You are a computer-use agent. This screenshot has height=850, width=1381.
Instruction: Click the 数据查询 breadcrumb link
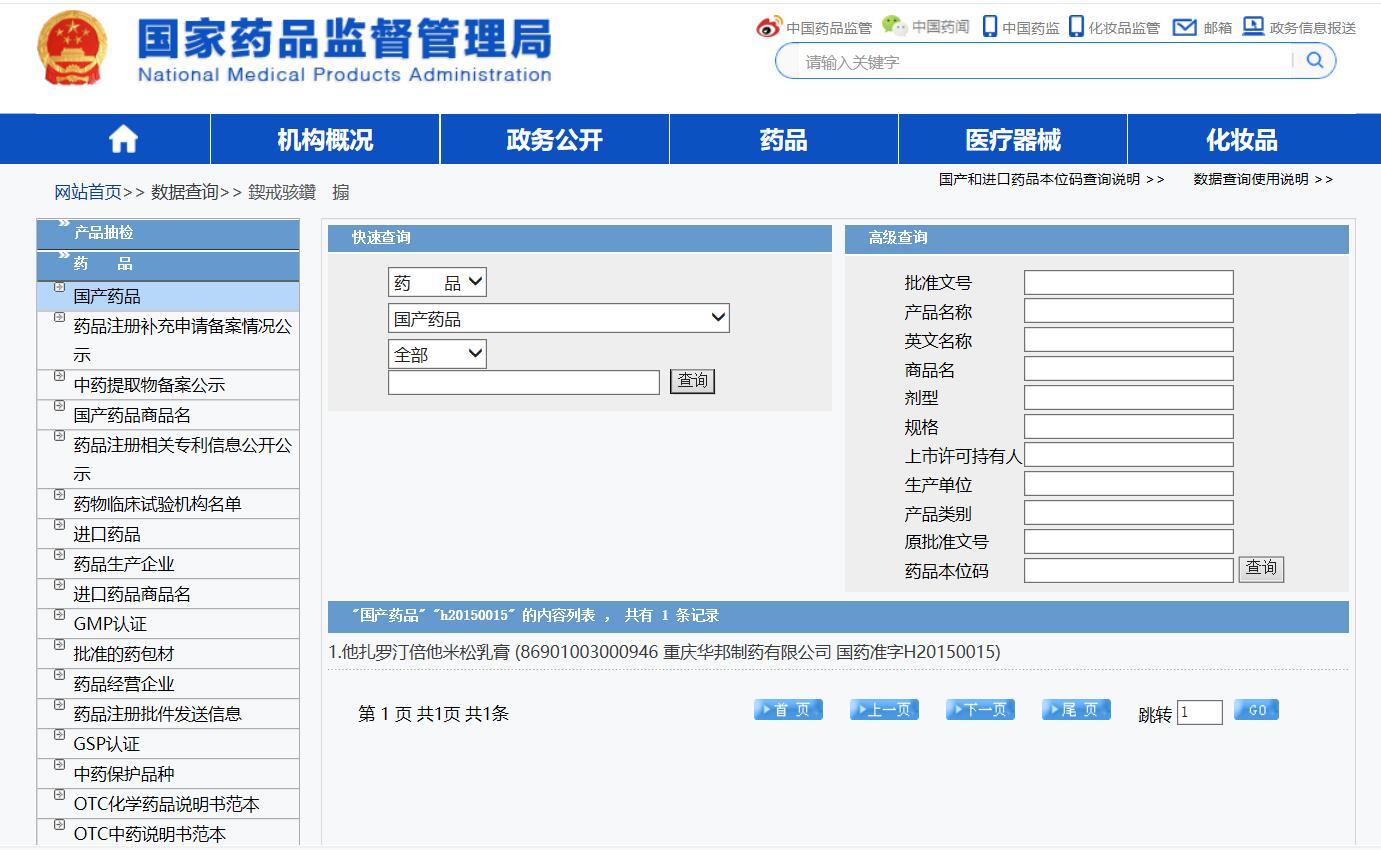pyautogui.click(x=185, y=192)
